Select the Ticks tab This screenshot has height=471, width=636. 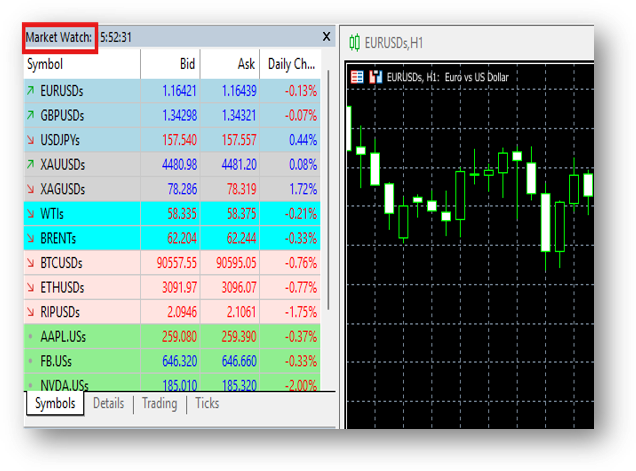(207, 404)
